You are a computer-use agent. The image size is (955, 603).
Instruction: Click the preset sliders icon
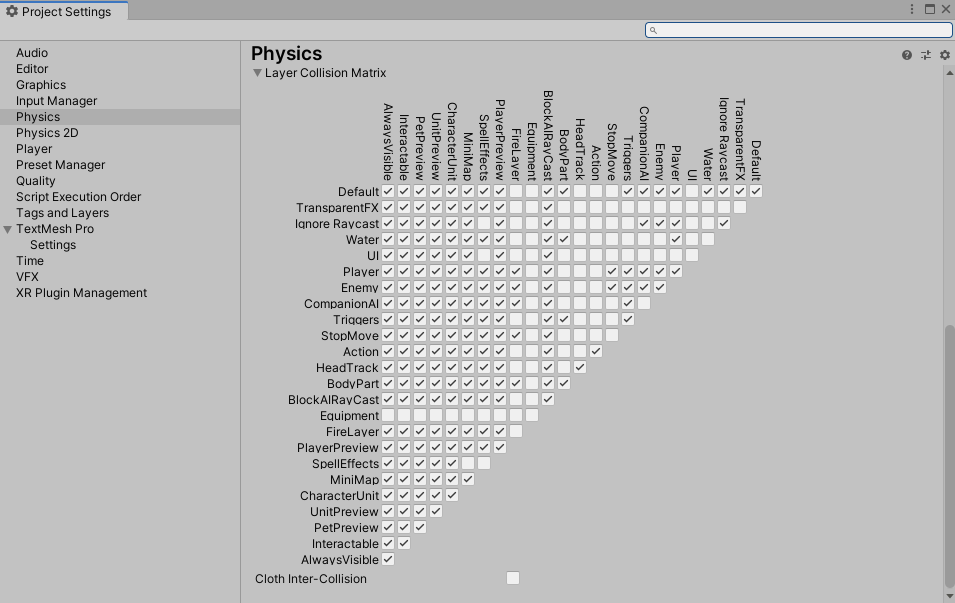[926, 55]
